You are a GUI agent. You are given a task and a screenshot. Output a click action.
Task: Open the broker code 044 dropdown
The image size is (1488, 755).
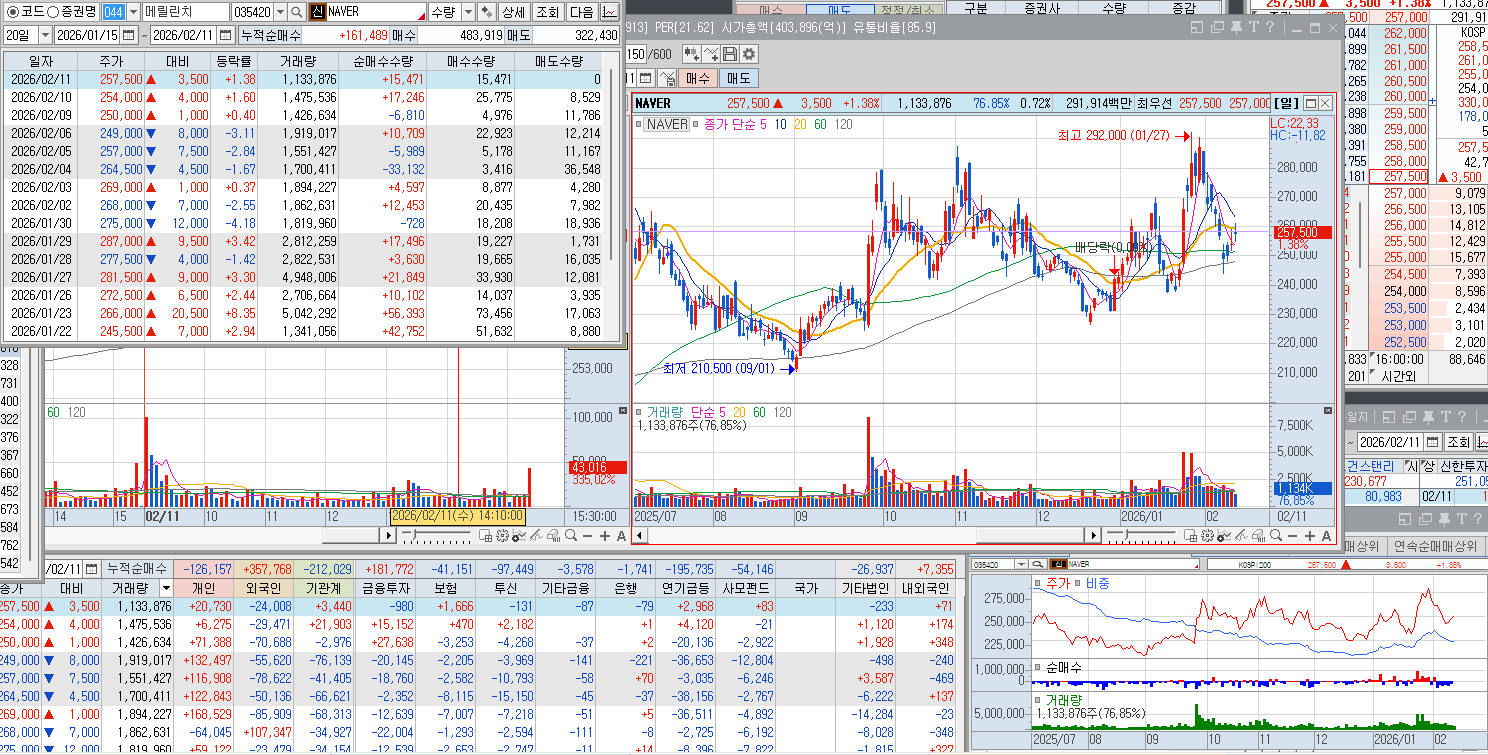133,12
